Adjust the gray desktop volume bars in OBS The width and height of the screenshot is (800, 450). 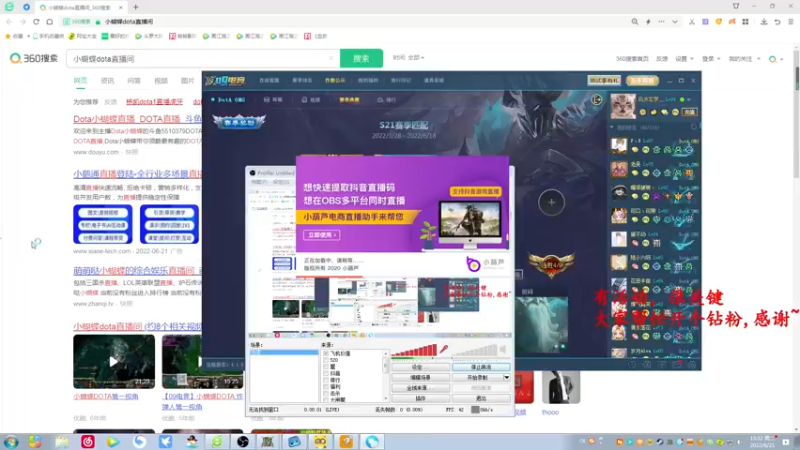[x=474, y=351]
